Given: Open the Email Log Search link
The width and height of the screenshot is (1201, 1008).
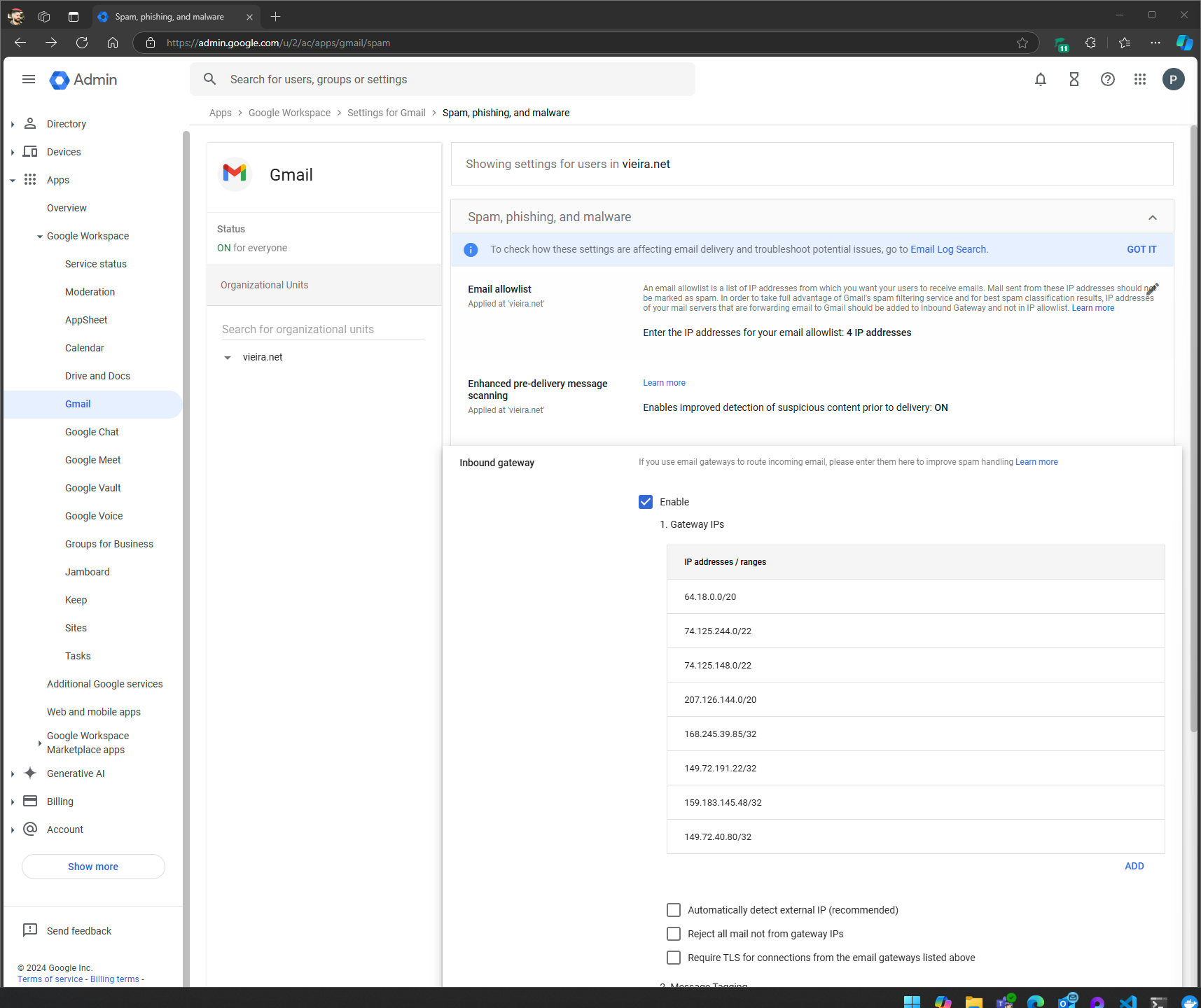Looking at the screenshot, I should [x=948, y=249].
